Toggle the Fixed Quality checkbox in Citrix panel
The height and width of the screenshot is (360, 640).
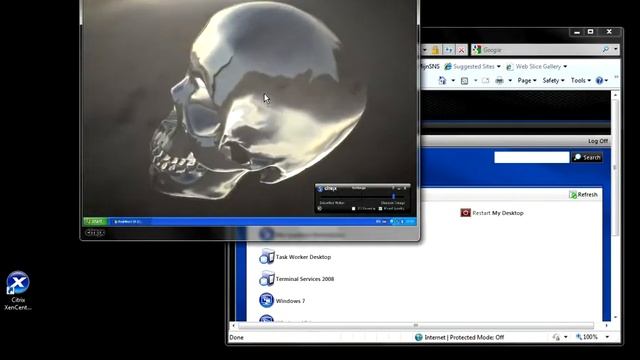click(x=380, y=209)
